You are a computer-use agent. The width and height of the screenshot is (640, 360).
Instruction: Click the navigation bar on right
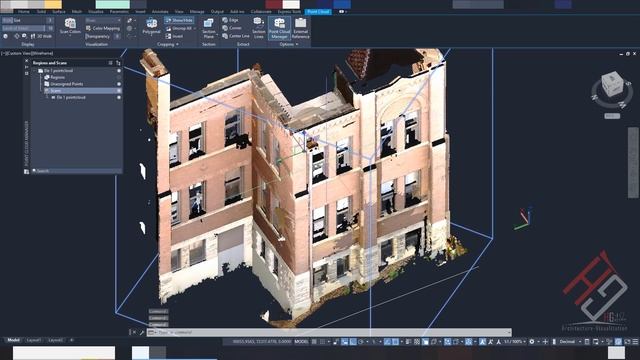pyautogui.click(x=633, y=162)
